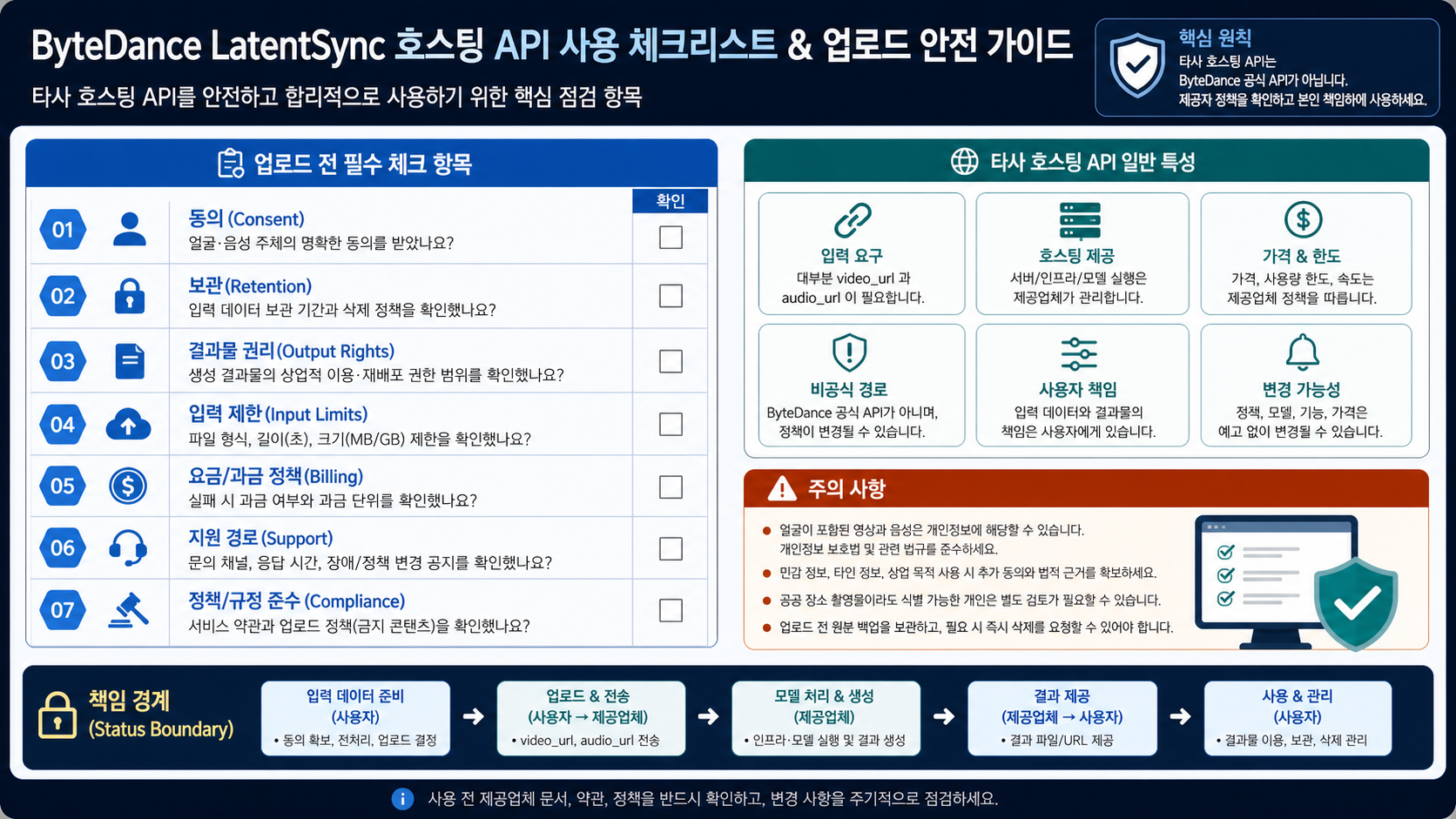Click the sliders icon above 사용자 책임
Viewport: 1456px width, 819px height.
(1079, 354)
